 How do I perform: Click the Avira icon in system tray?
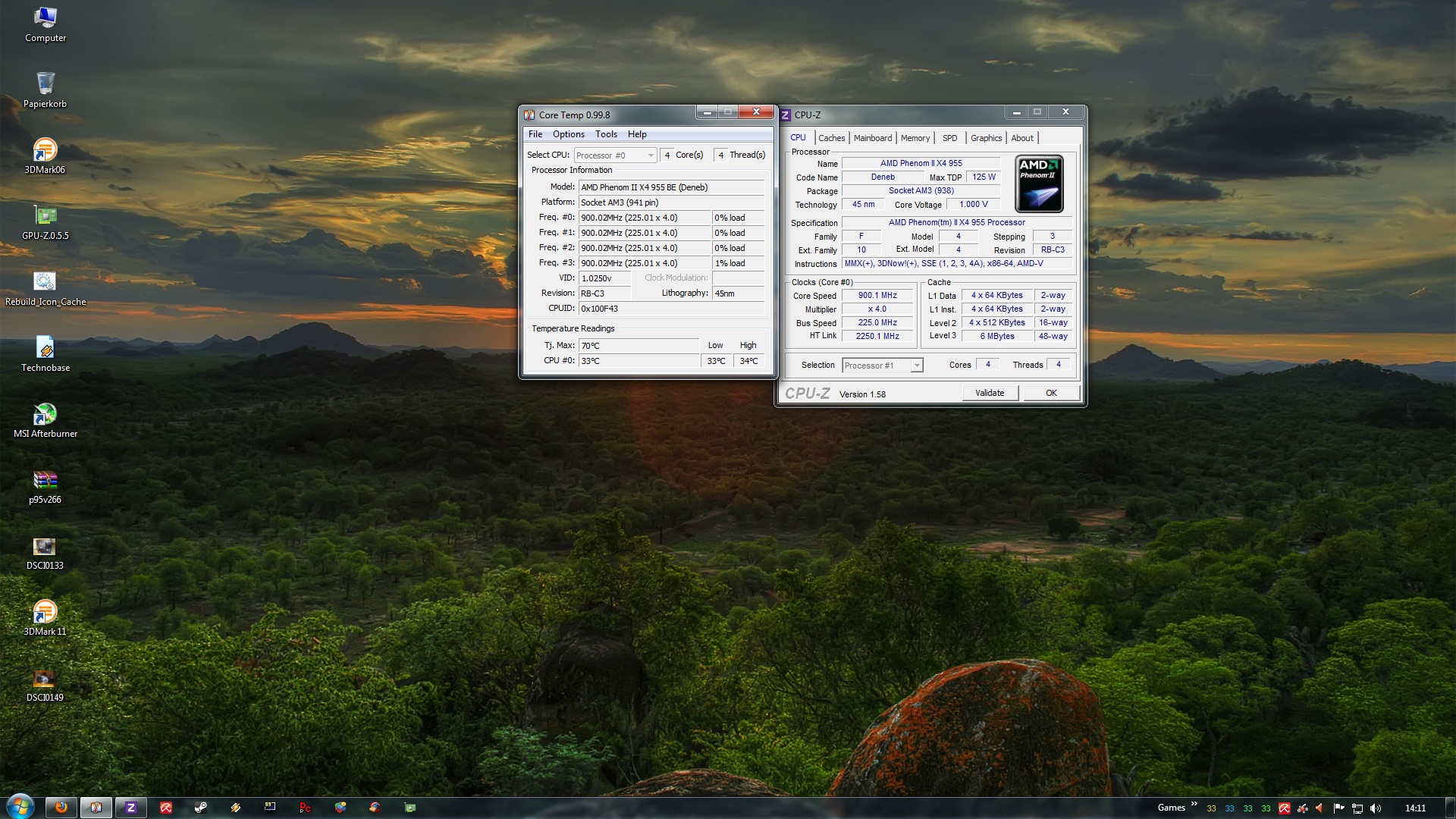pos(1284,808)
